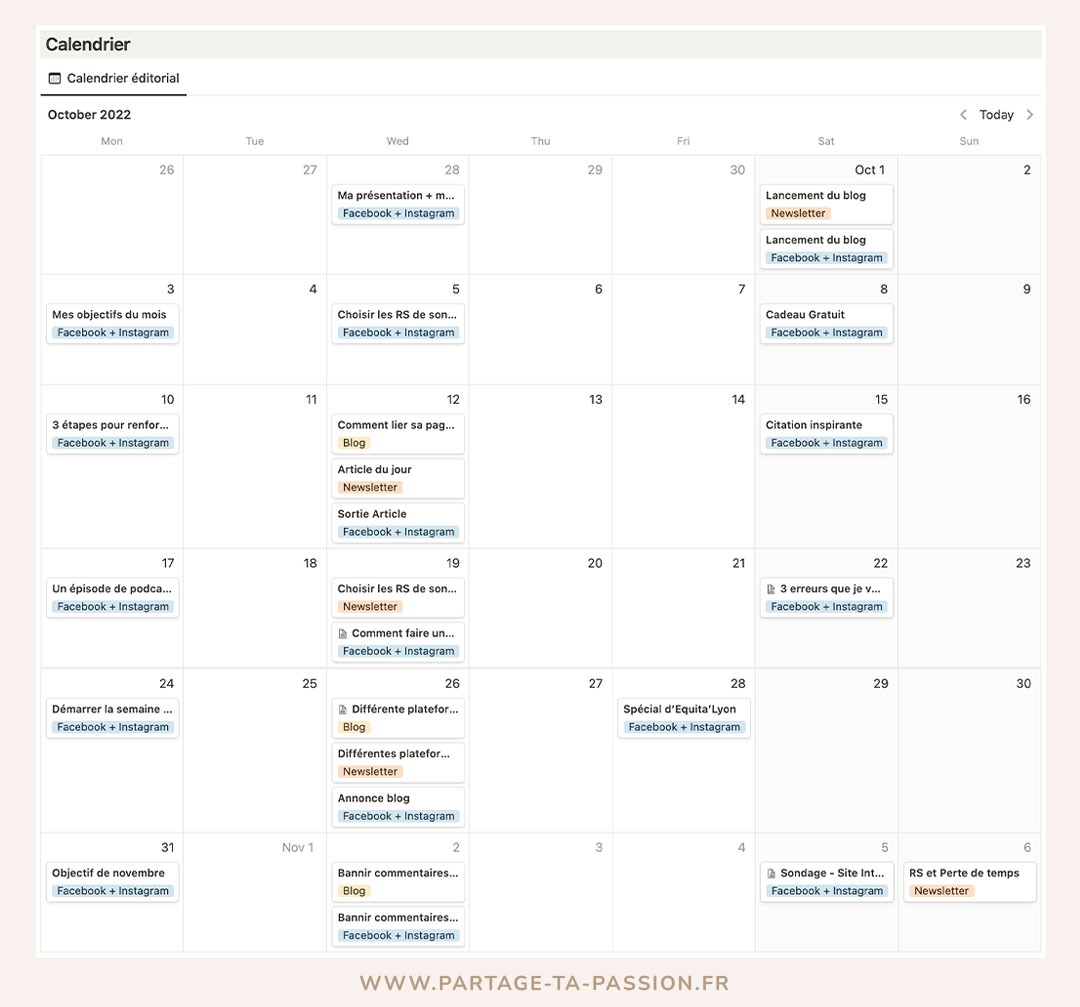Select the day cell labeled 'Nov 1'
Screen dimensions: 1080x1007
pyautogui.click(x=255, y=893)
